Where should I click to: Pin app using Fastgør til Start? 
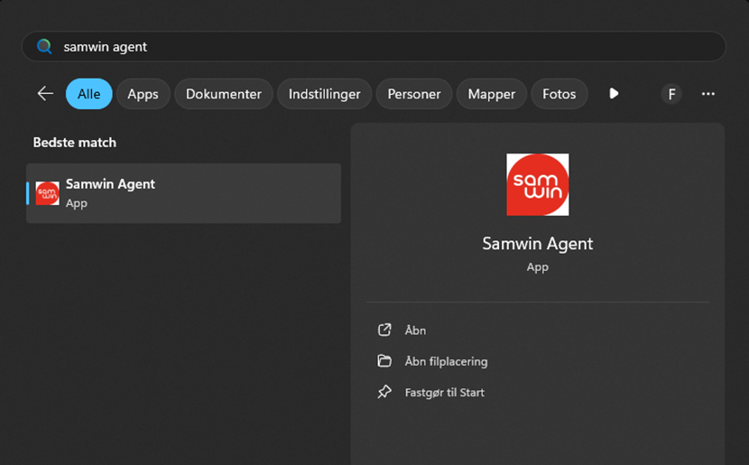(x=444, y=392)
